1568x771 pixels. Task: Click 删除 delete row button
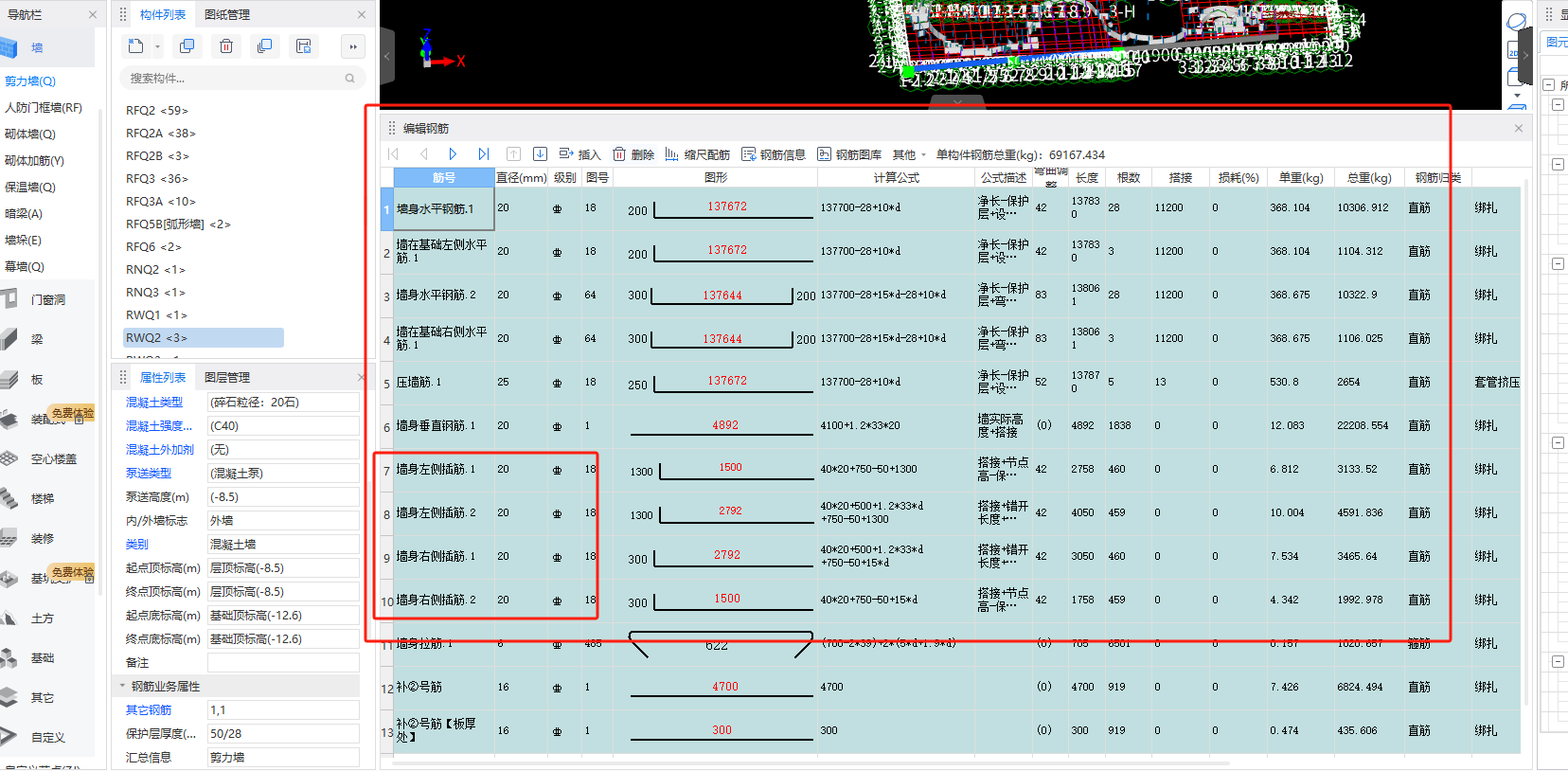[633, 154]
